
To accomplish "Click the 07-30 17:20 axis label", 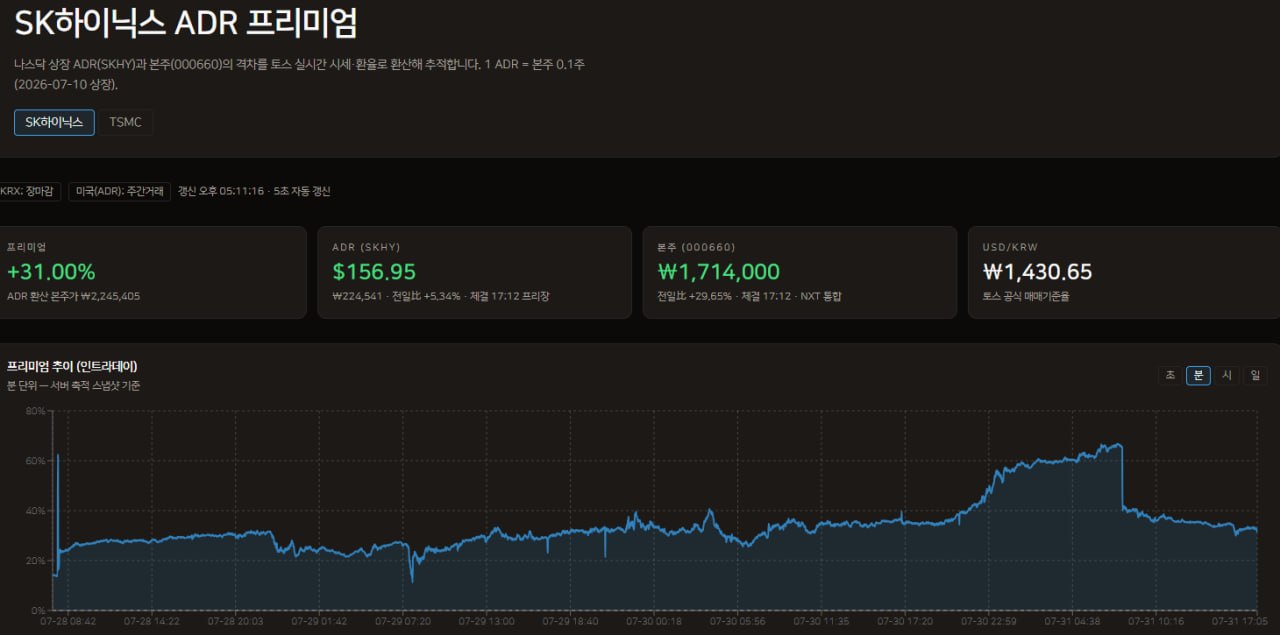I will pos(906,621).
